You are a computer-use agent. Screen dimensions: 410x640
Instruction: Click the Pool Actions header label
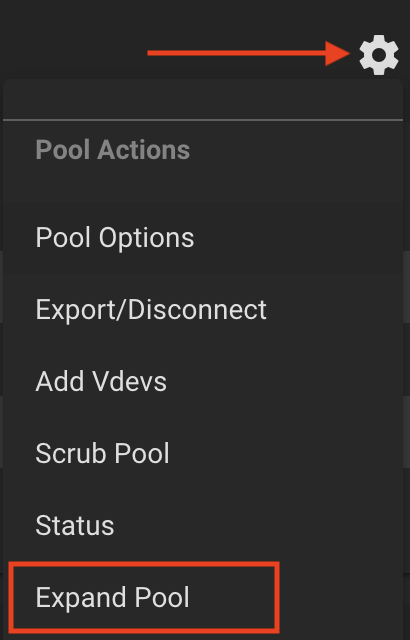click(x=113, y=150)
